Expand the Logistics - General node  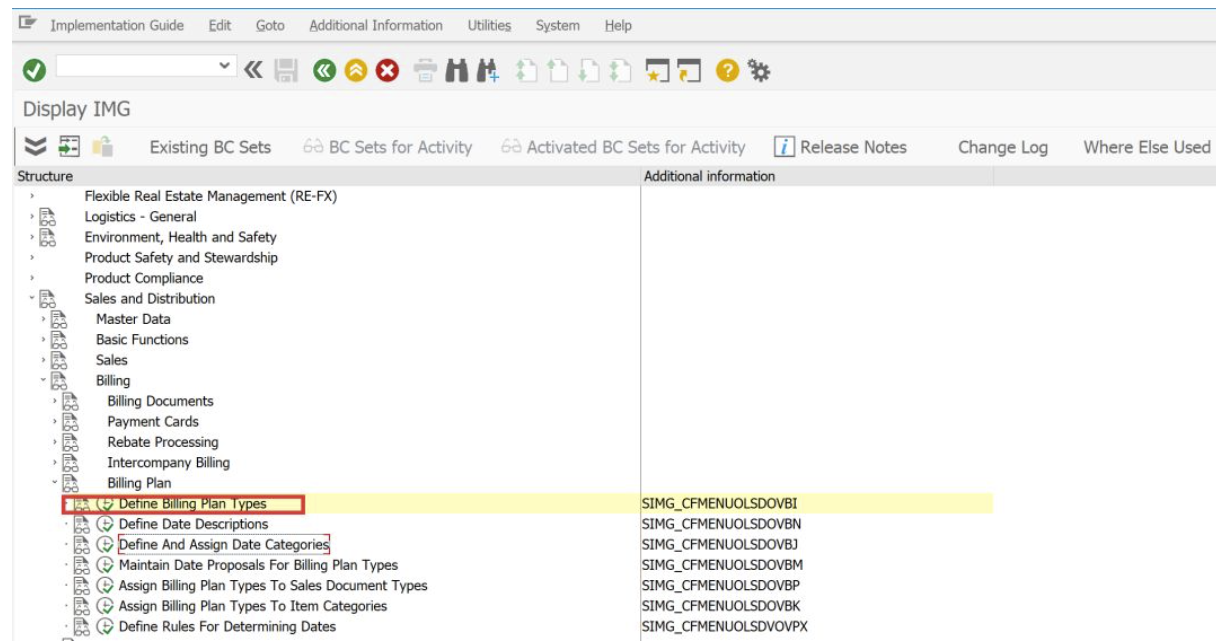(32, 217)
